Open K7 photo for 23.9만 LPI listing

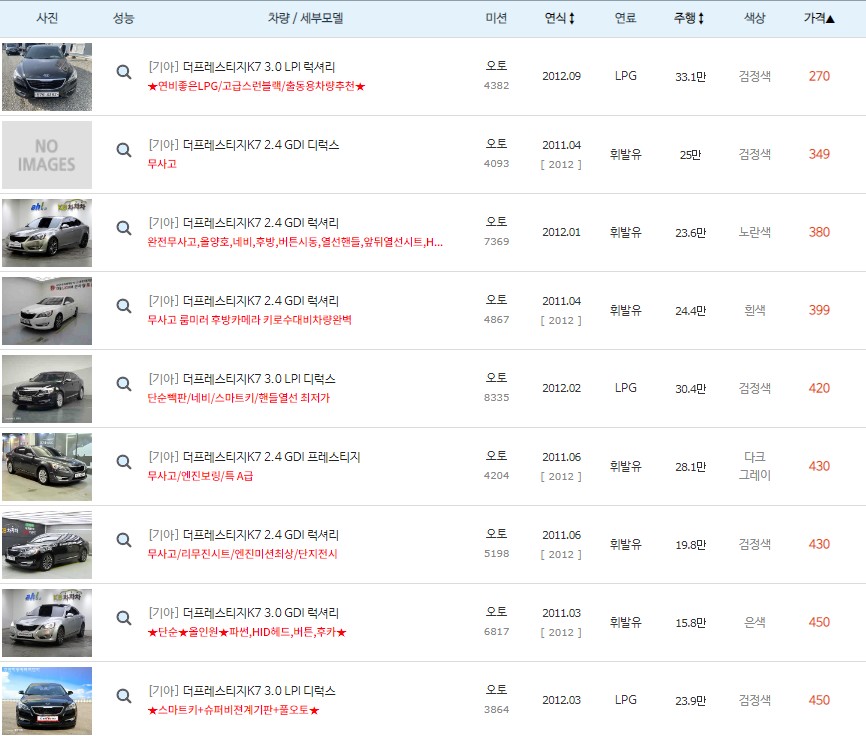click(x=47, y=701)
